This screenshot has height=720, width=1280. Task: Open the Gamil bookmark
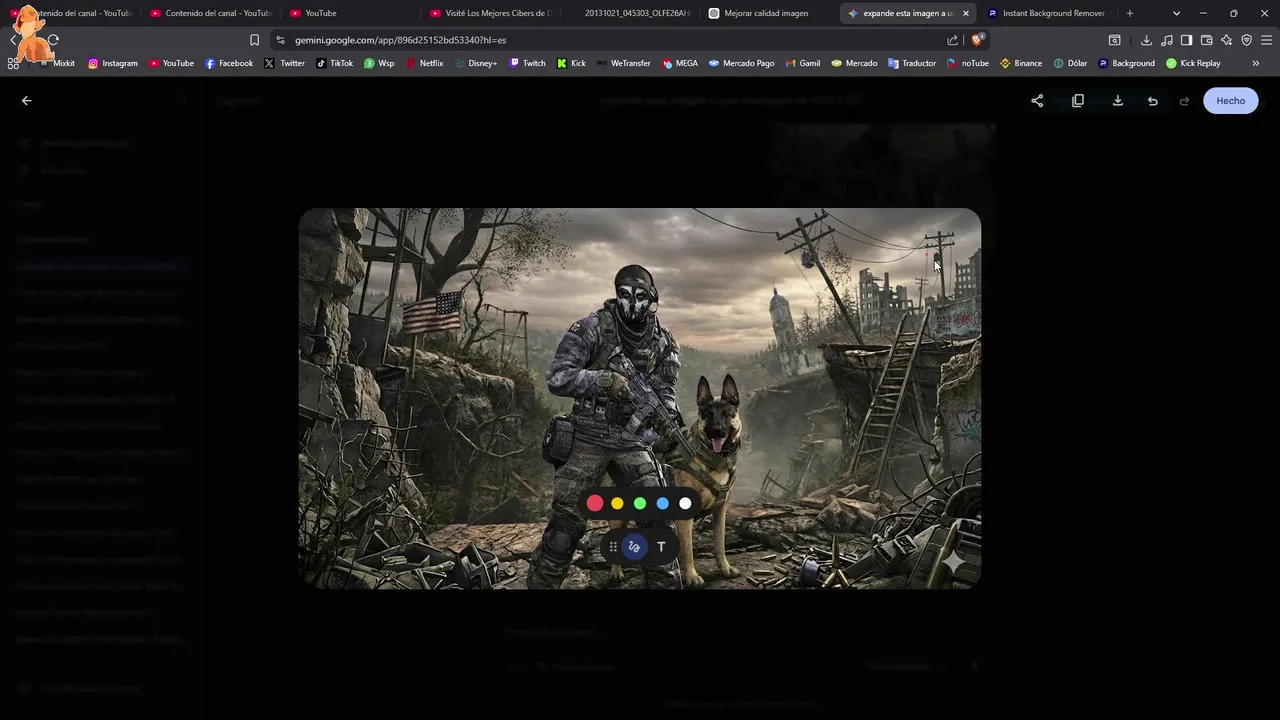pyautogui.click(x=803, y=63)
